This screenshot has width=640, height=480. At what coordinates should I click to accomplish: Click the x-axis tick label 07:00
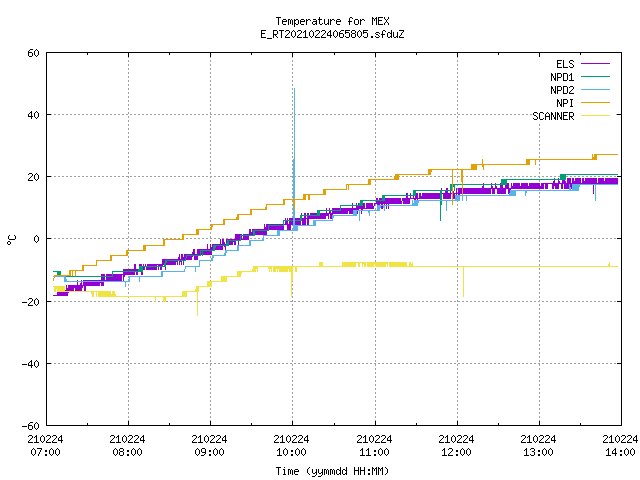pyautogui.click(x=45, y=452)
